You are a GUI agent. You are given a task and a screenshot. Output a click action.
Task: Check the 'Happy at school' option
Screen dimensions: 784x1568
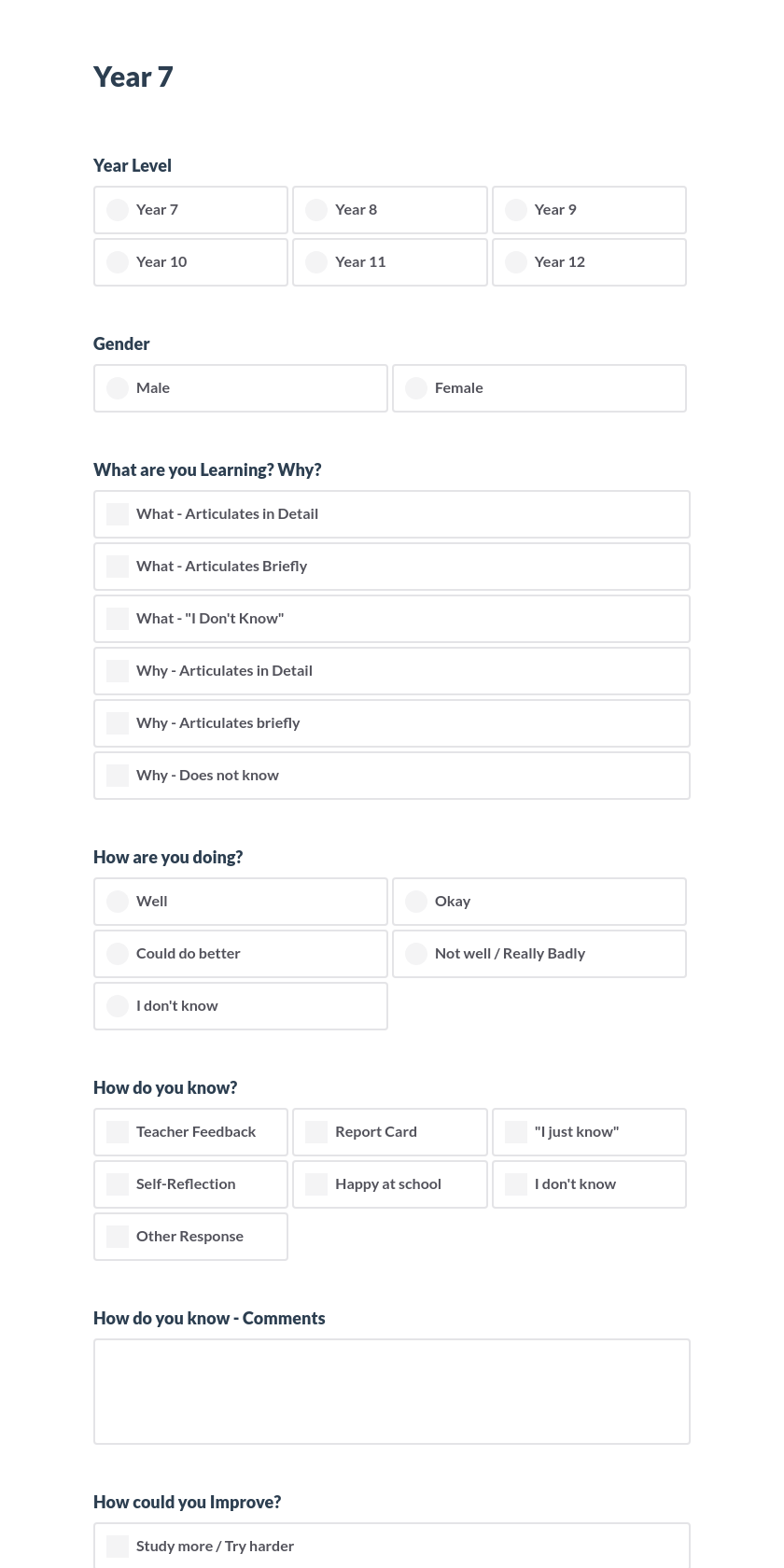tap(316, 1184)
